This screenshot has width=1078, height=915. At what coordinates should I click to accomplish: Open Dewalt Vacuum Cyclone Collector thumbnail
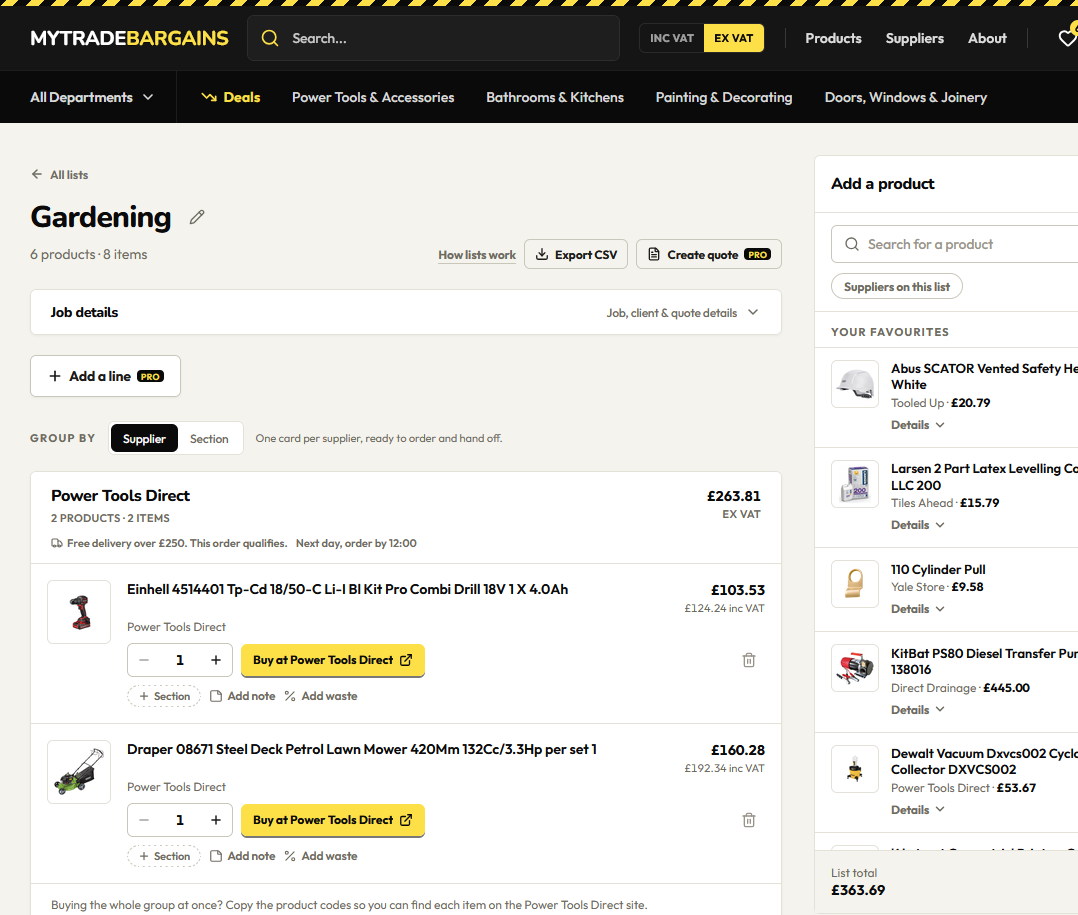point(855,769)
